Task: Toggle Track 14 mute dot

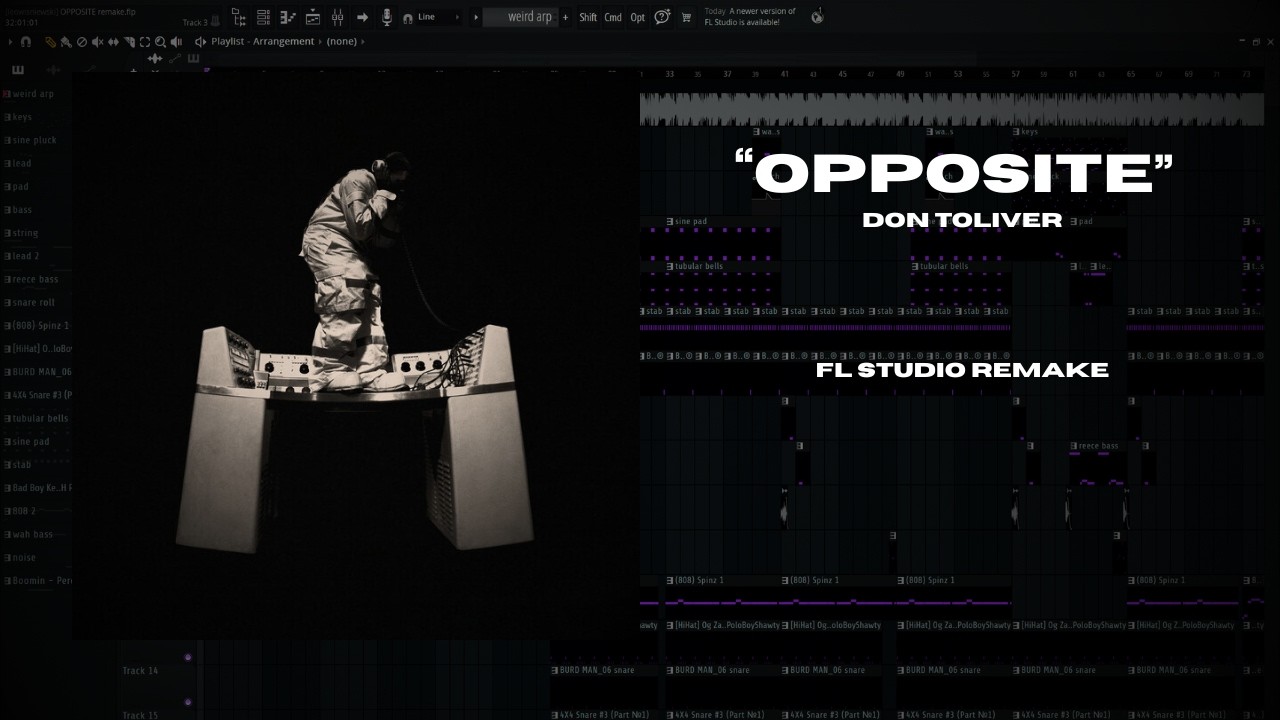Action: [x=187, y=657]
